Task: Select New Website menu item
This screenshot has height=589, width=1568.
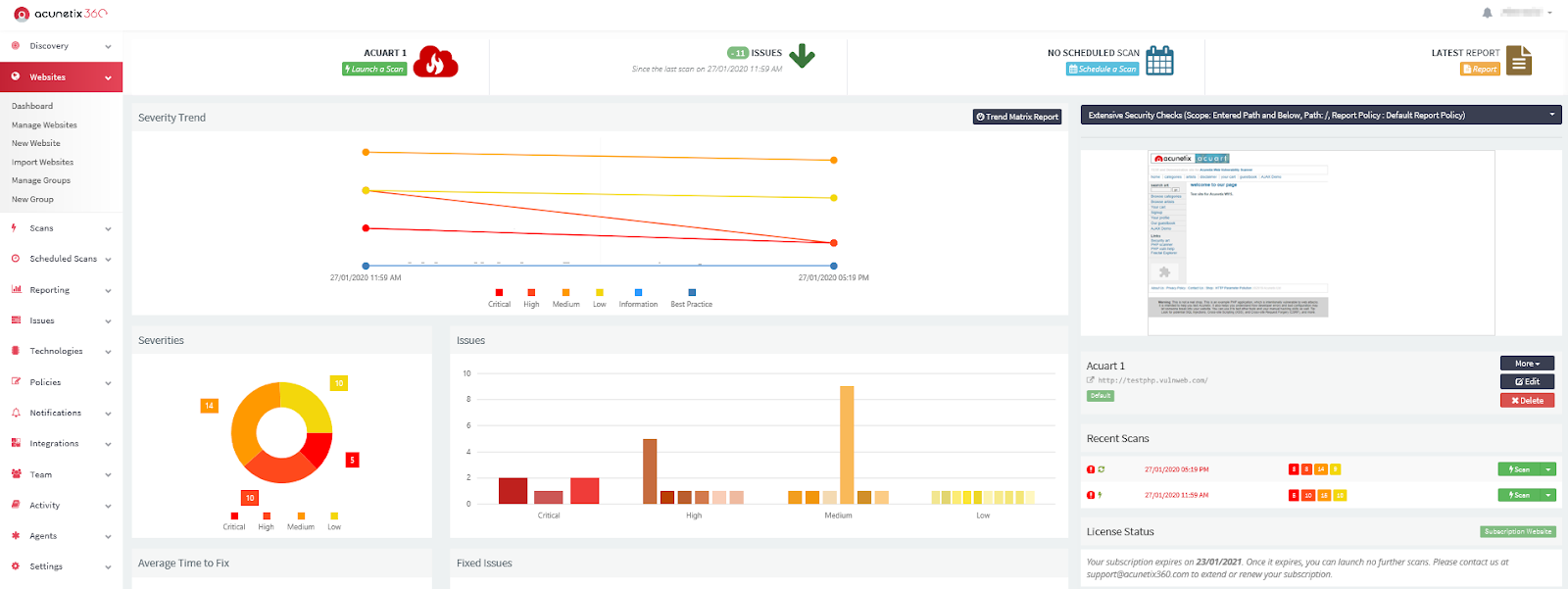Action: [36, 143]
